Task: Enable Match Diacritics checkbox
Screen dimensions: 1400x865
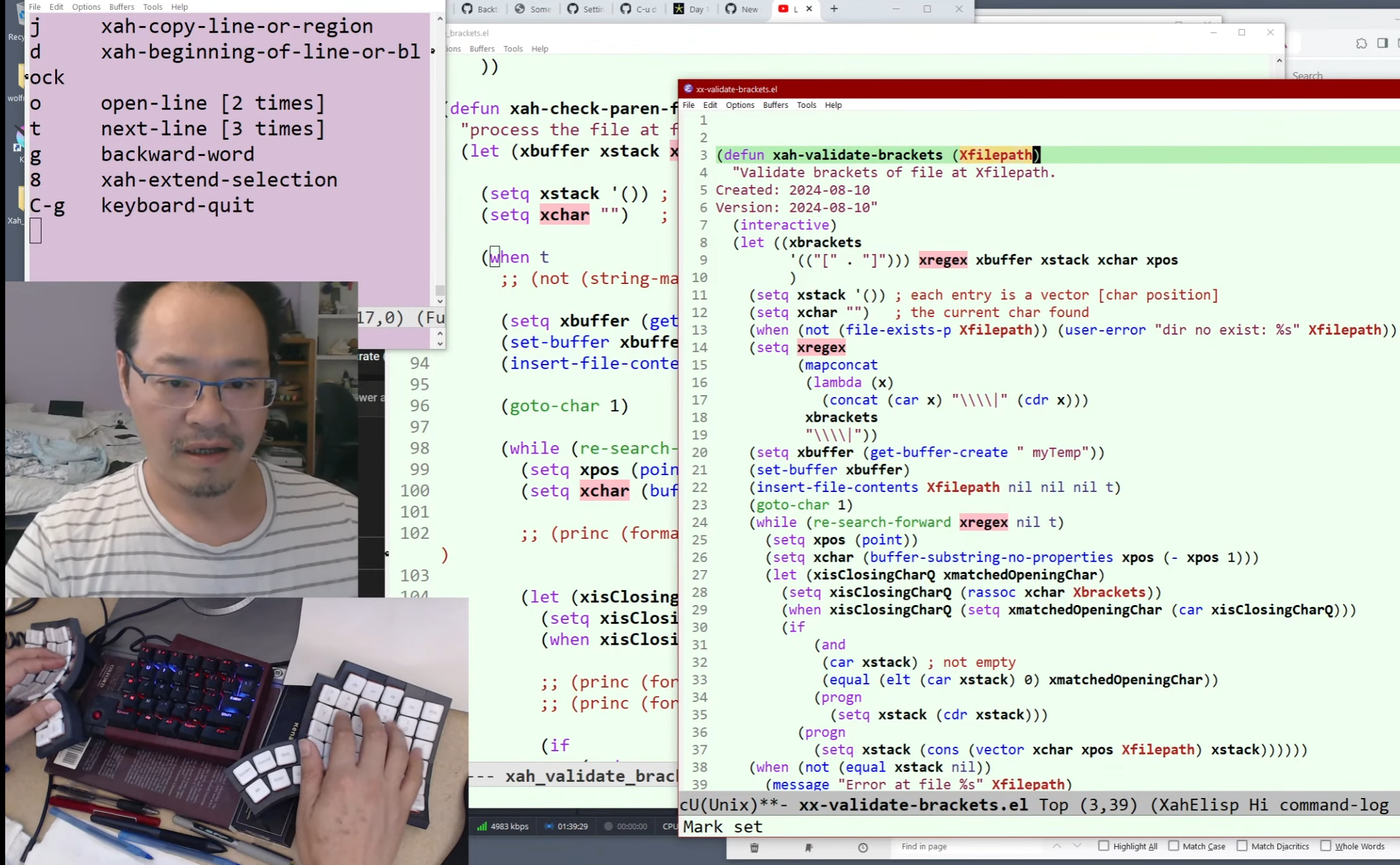Action: coord(1241,846)
